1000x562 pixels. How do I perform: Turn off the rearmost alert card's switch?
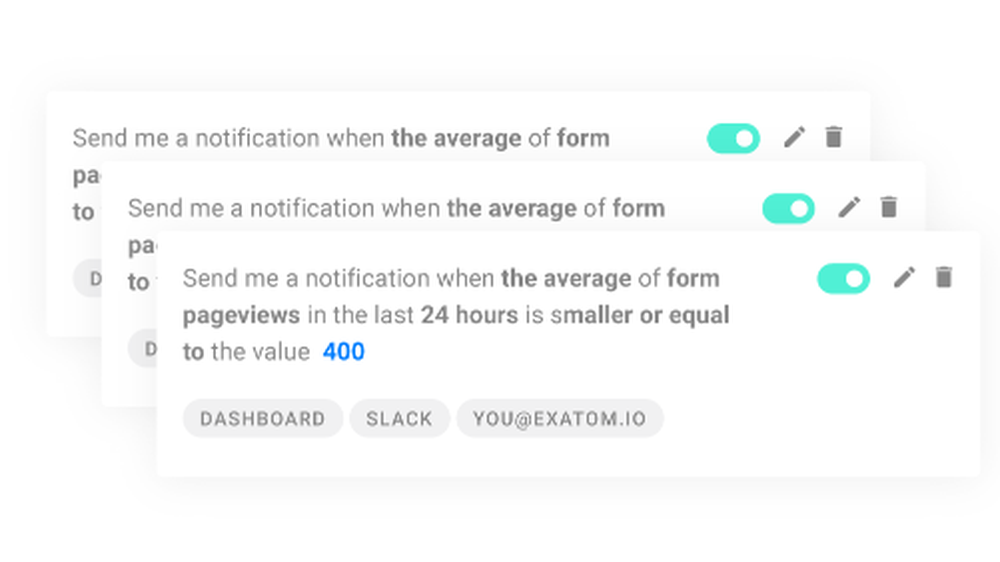[733, 138]
